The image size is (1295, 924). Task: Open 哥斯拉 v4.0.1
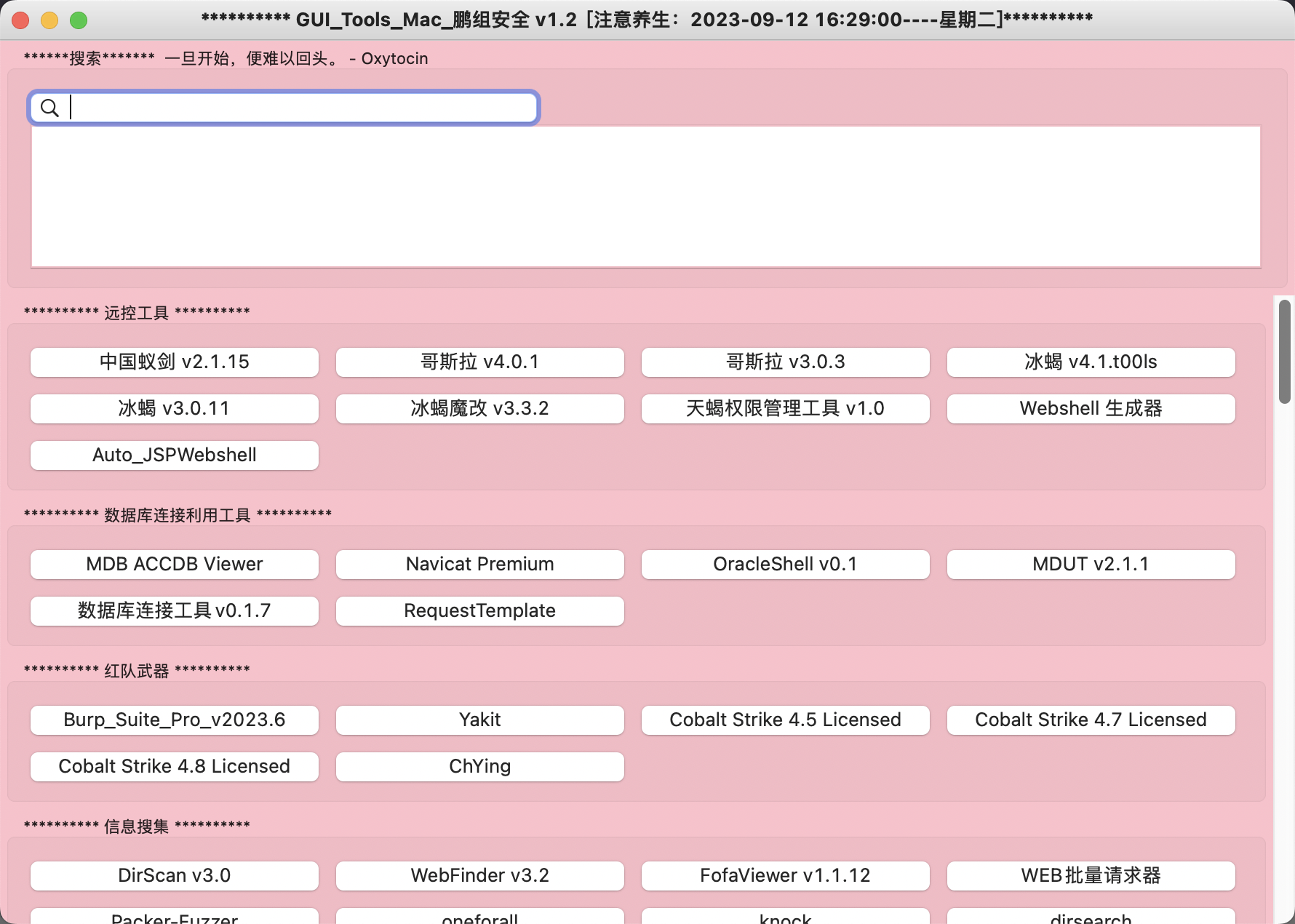pos(480,362)
